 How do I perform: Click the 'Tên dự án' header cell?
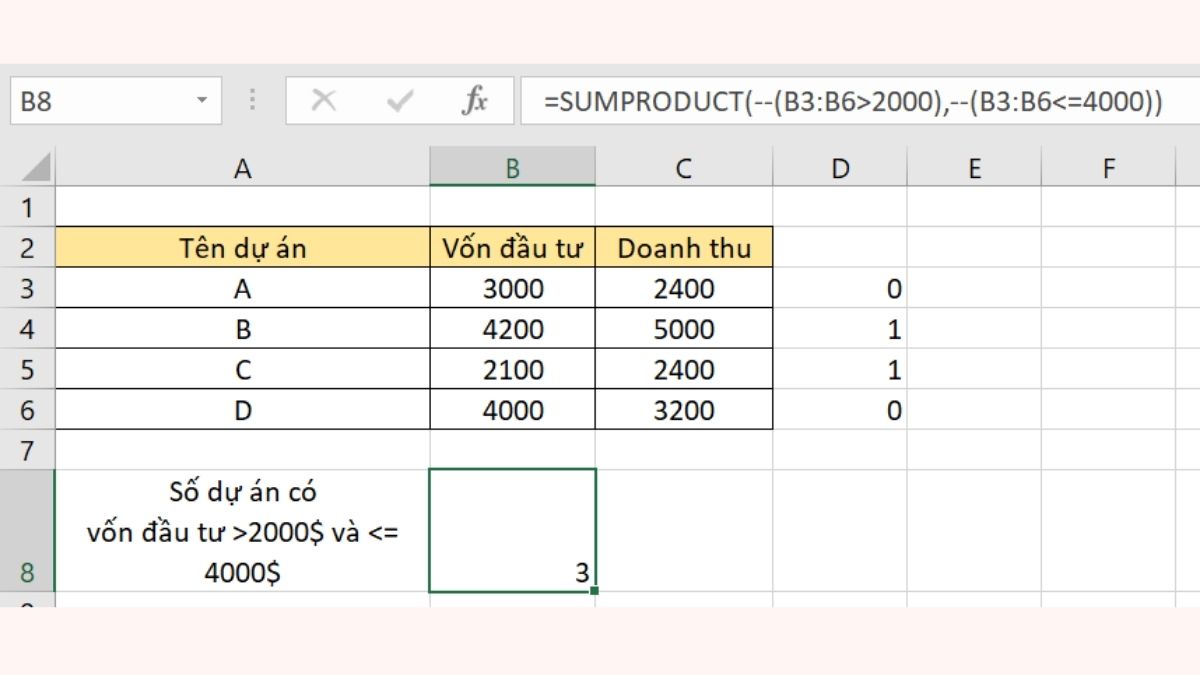pos(242,248)
